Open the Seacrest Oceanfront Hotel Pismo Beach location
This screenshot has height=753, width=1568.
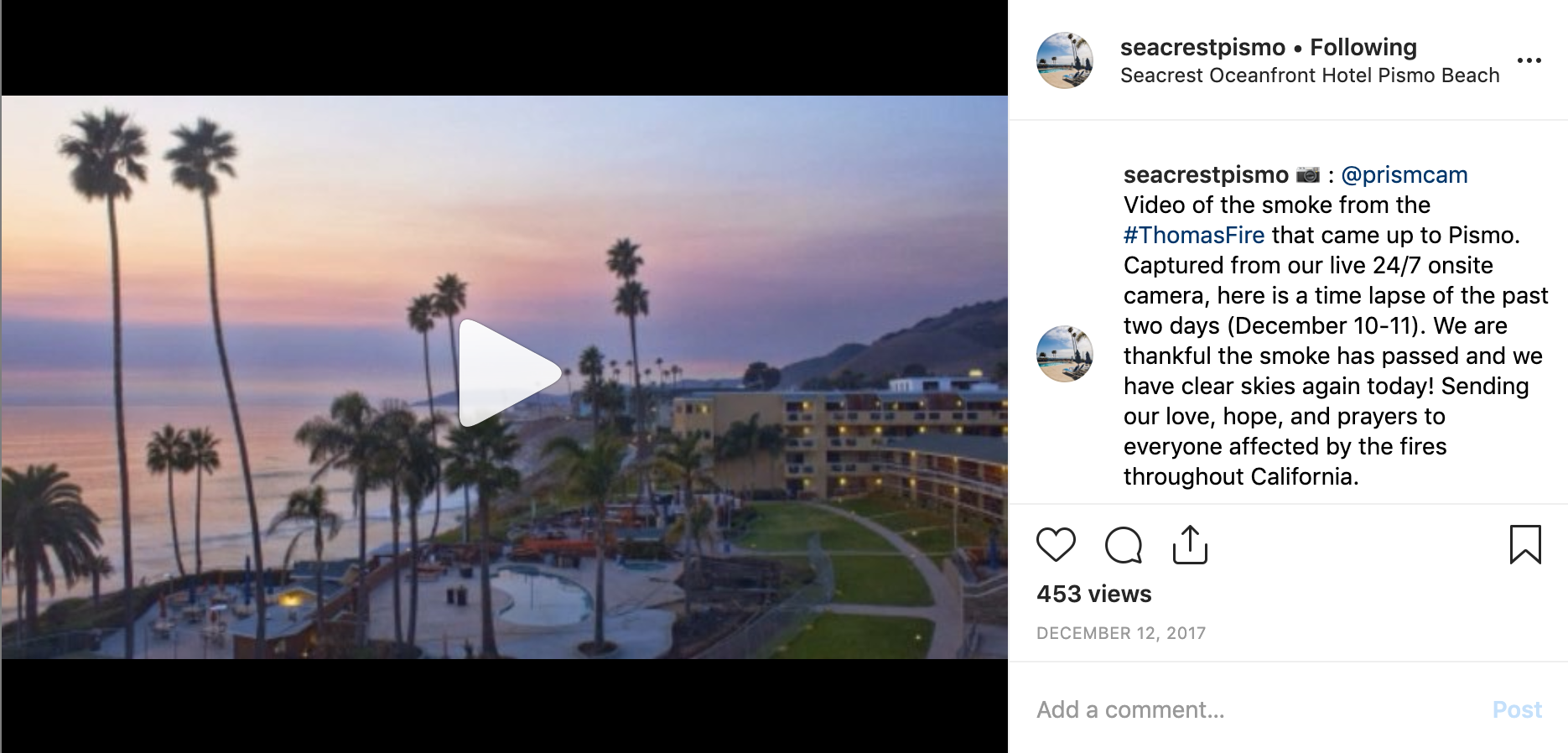click(1310, 75)
